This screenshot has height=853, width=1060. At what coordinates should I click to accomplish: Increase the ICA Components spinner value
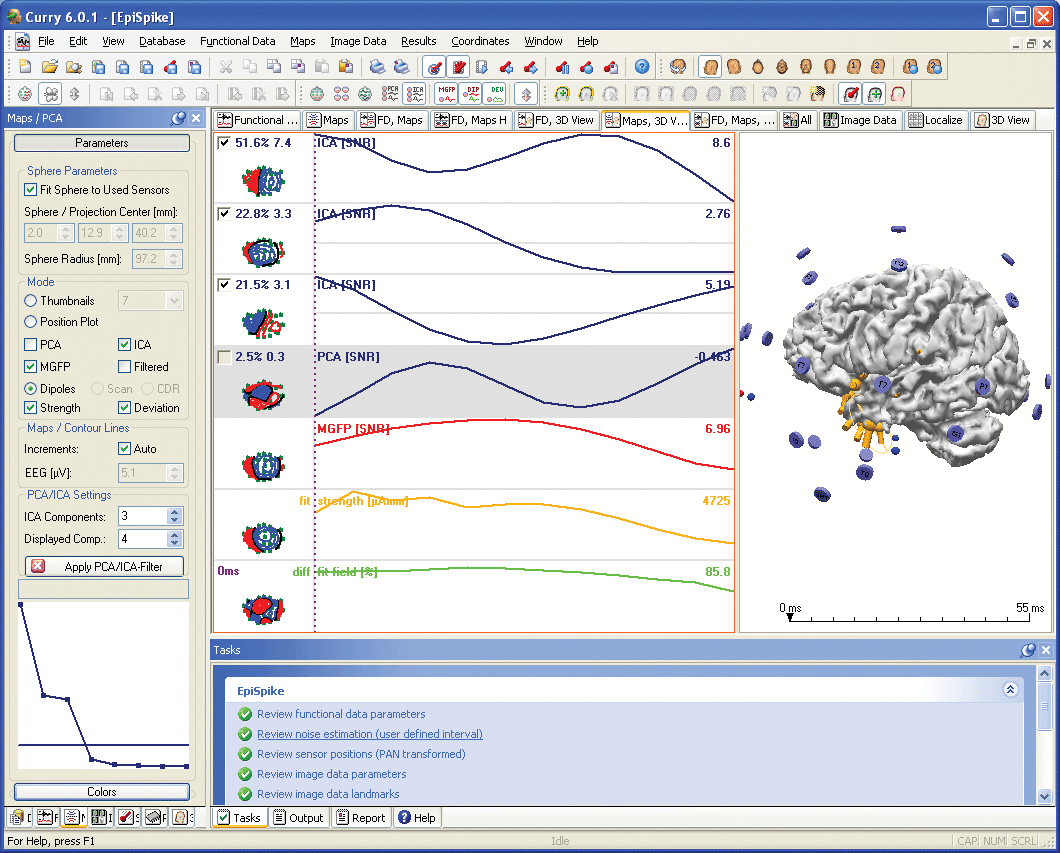coord(175,512)
